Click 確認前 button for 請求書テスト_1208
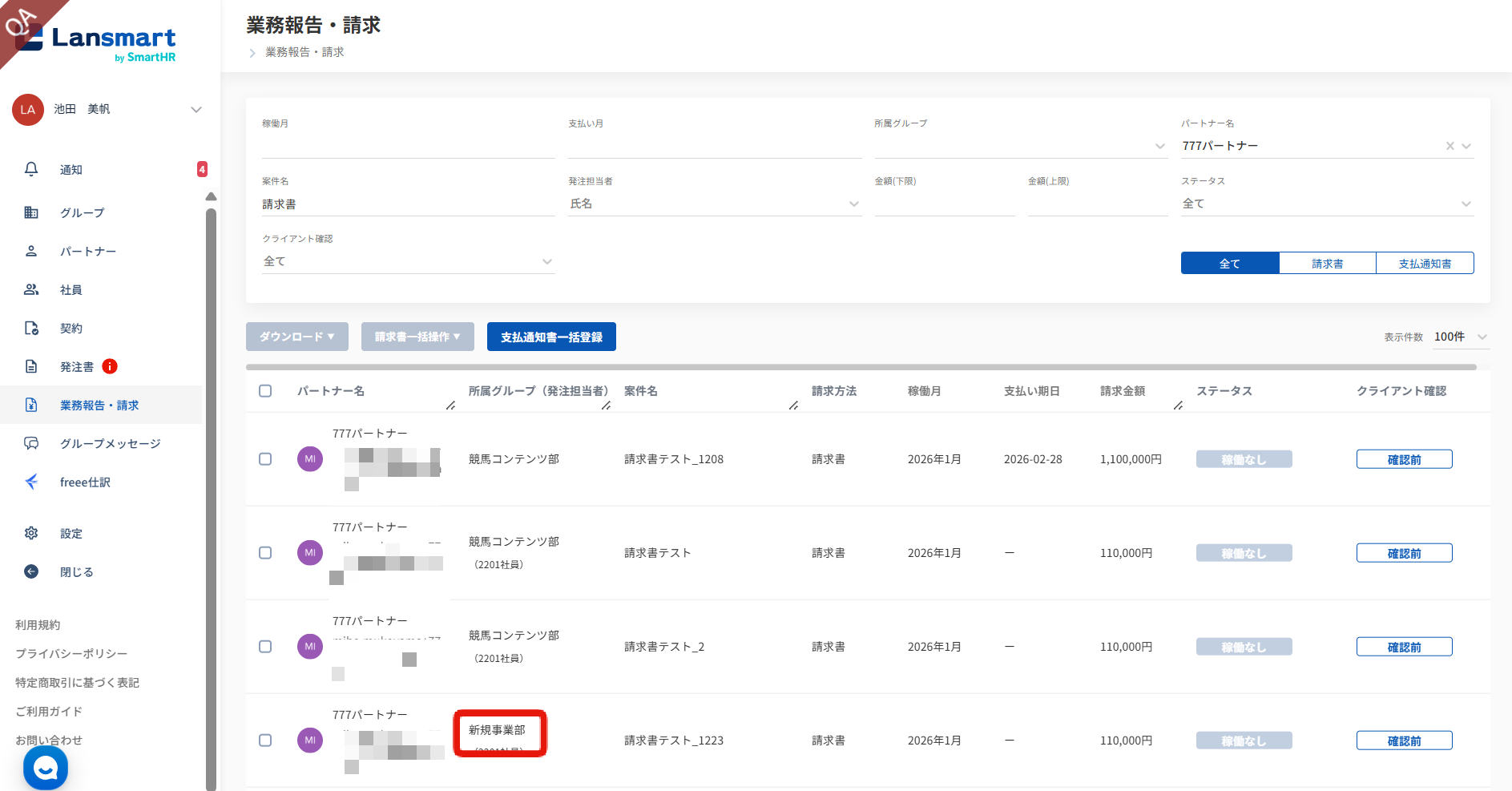This screenshot has width=1512, height=791. click(x=1404, y=459)
